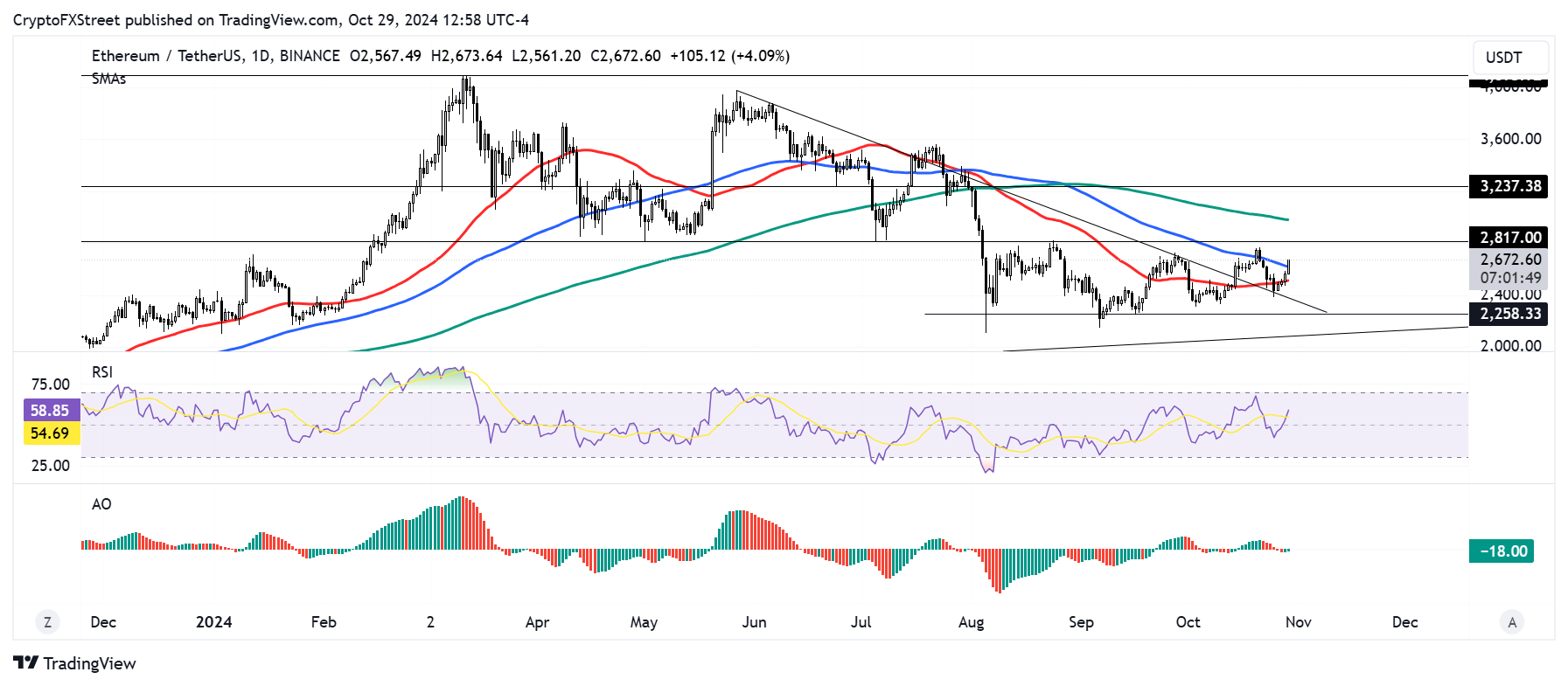Click the Jun label on time axis
Image resolution: width=1568 pixels, height=686 pixels.
[x=754, y=622]
